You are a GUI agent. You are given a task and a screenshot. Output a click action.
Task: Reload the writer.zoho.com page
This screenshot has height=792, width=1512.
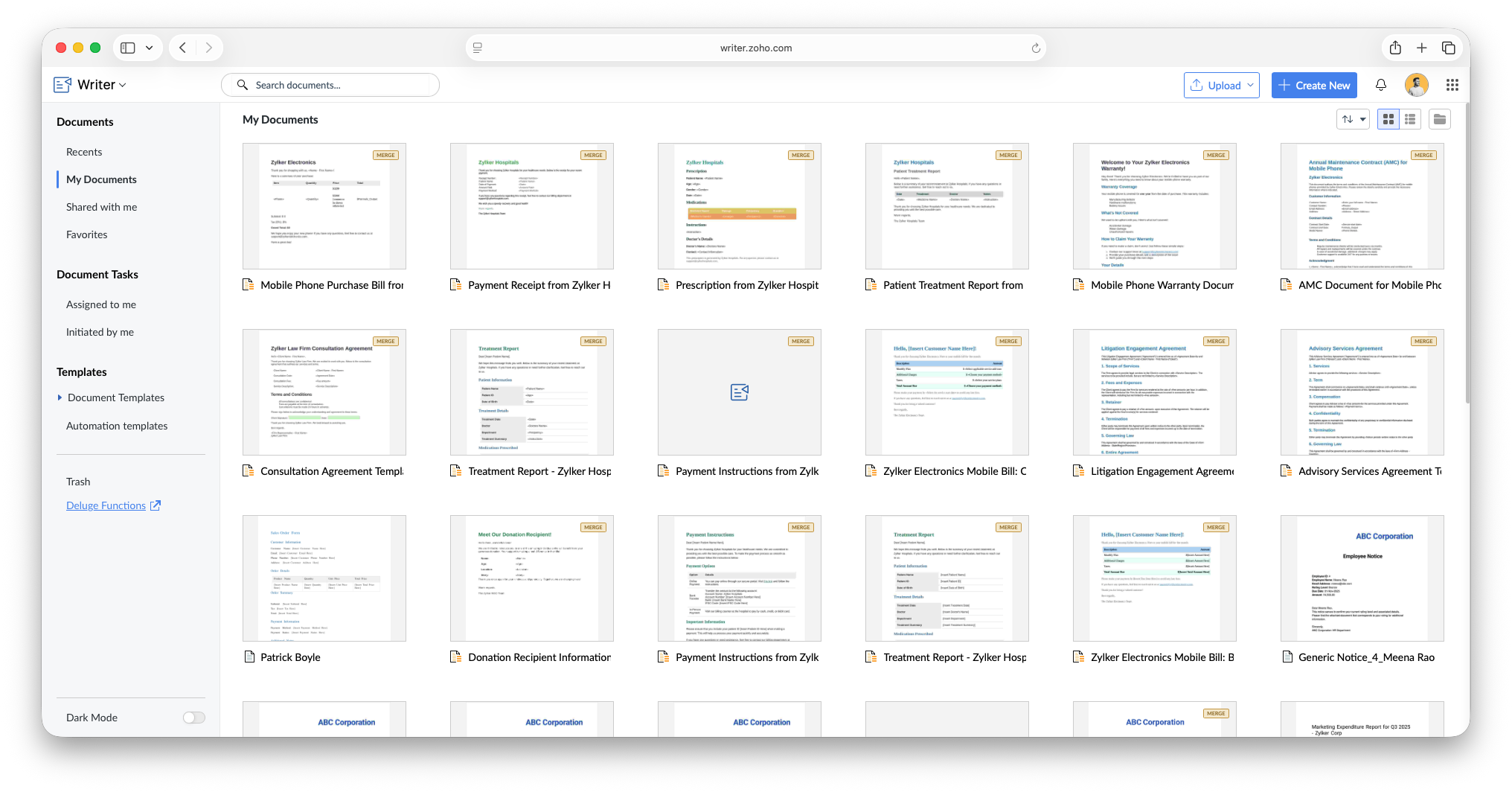tap(1036, 48)
